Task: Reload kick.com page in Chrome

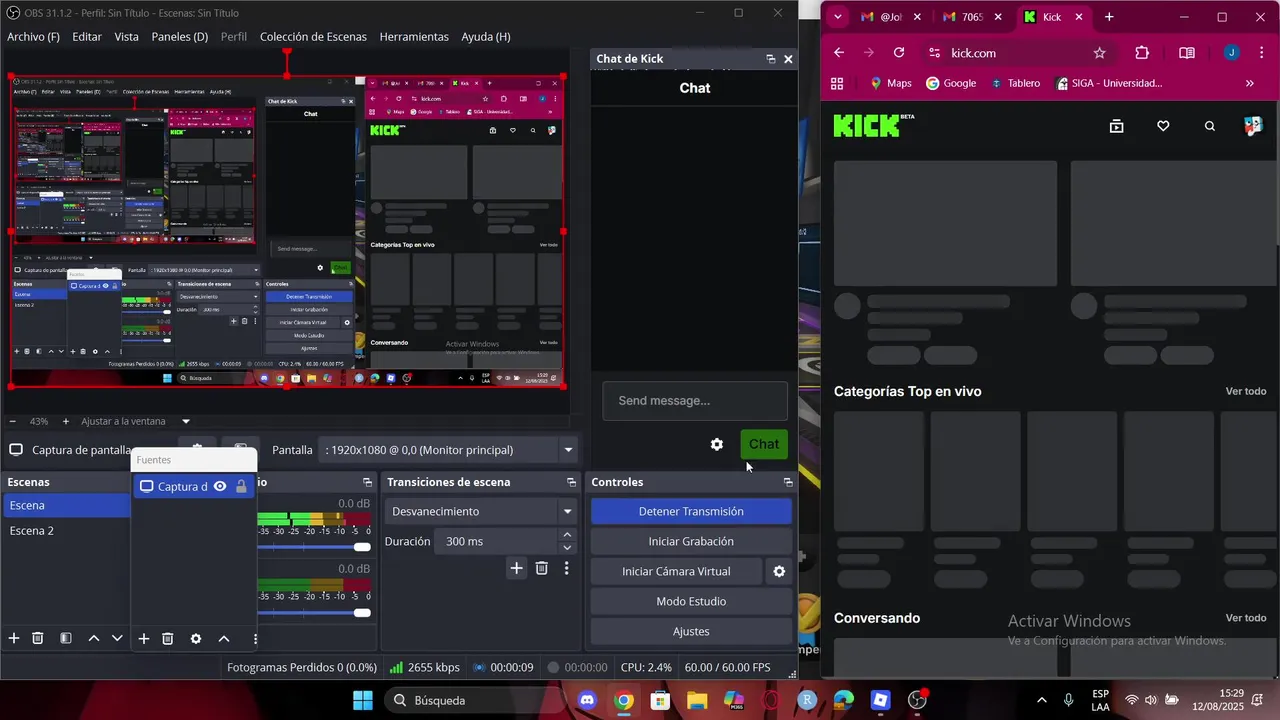Action: [x=899, y=53]
